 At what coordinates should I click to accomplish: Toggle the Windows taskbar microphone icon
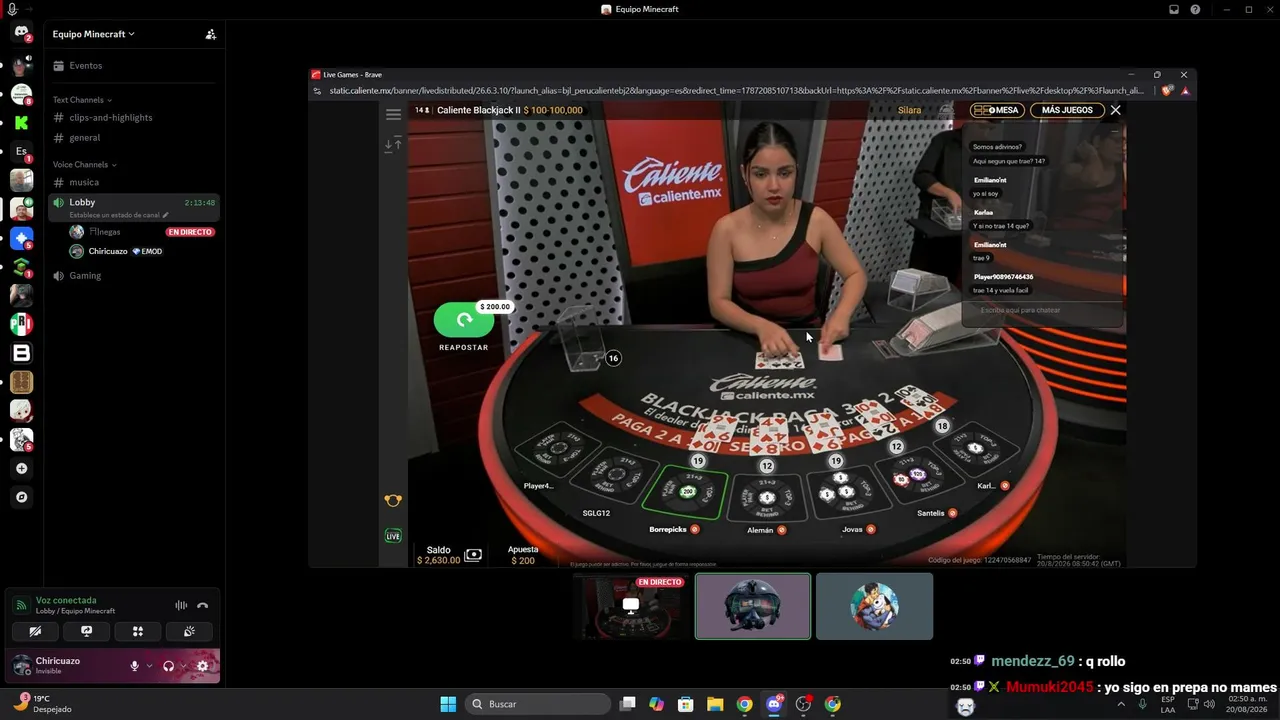tap(1143, 704)
